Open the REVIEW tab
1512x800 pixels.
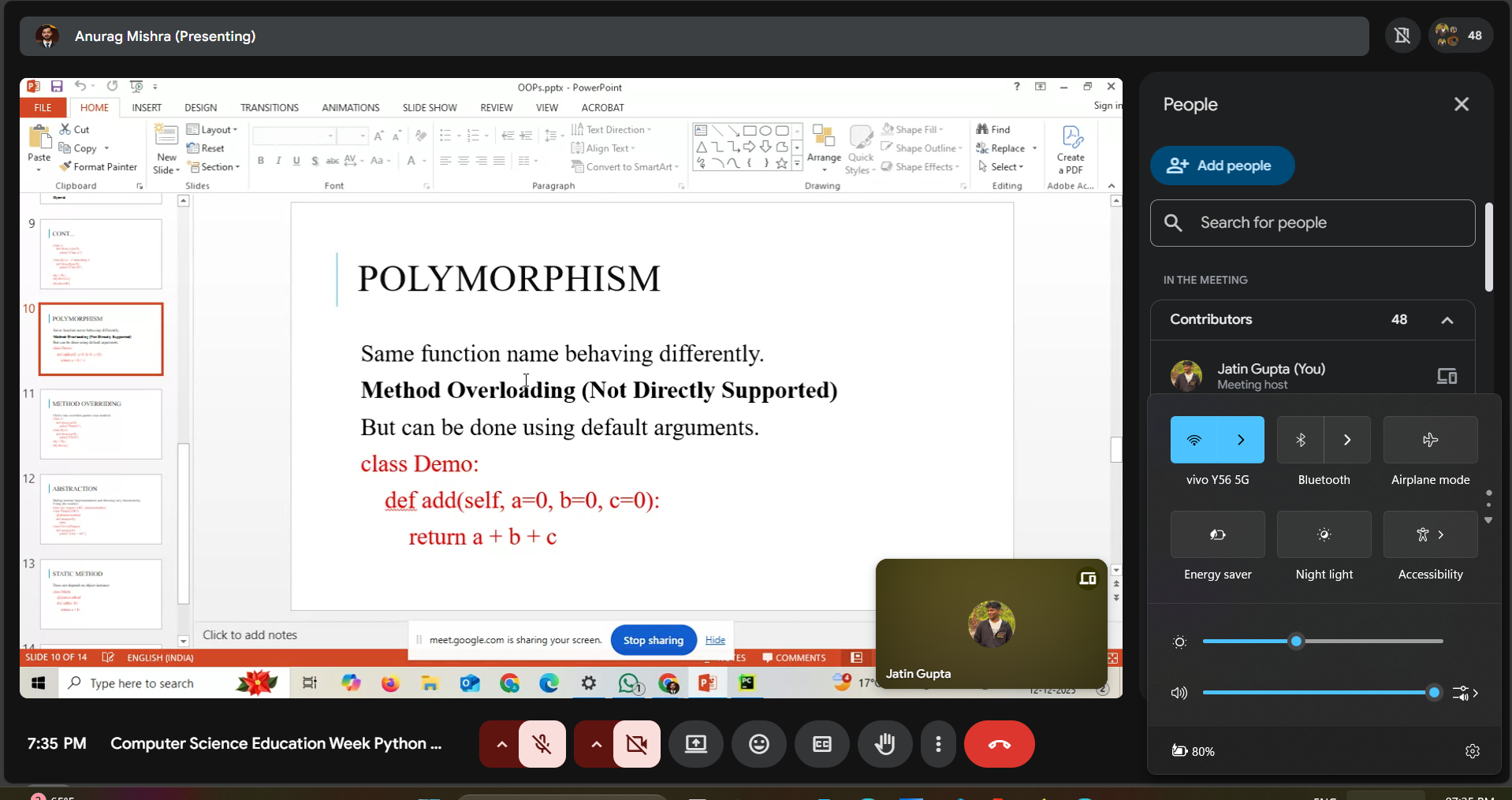(496, 107)
